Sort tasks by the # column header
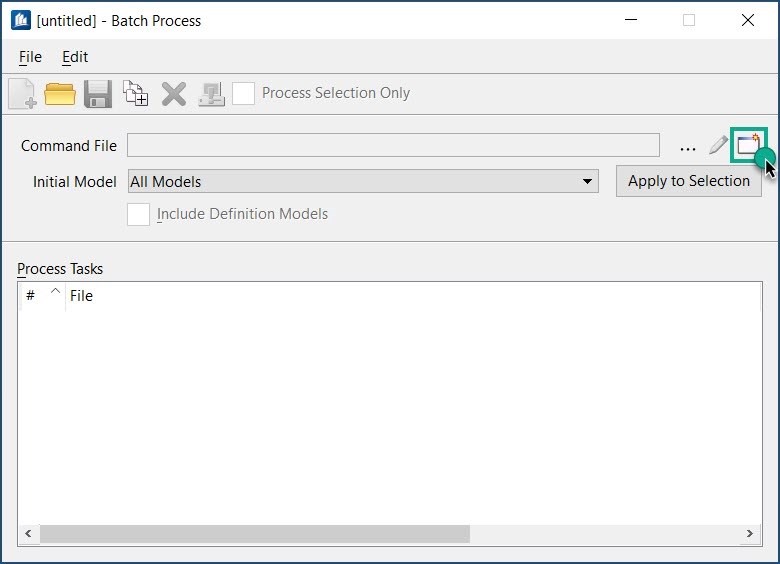Viewport: 780px width, 564px height. pos(42,296)
